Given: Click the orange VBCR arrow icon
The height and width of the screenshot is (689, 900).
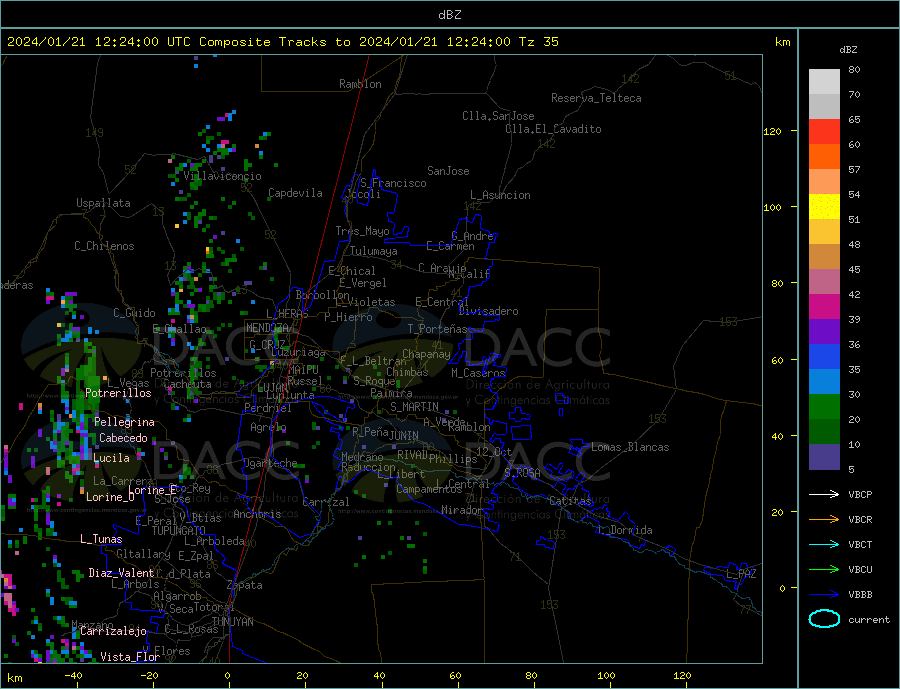Looking at the screenshot, I should point(824,520).
